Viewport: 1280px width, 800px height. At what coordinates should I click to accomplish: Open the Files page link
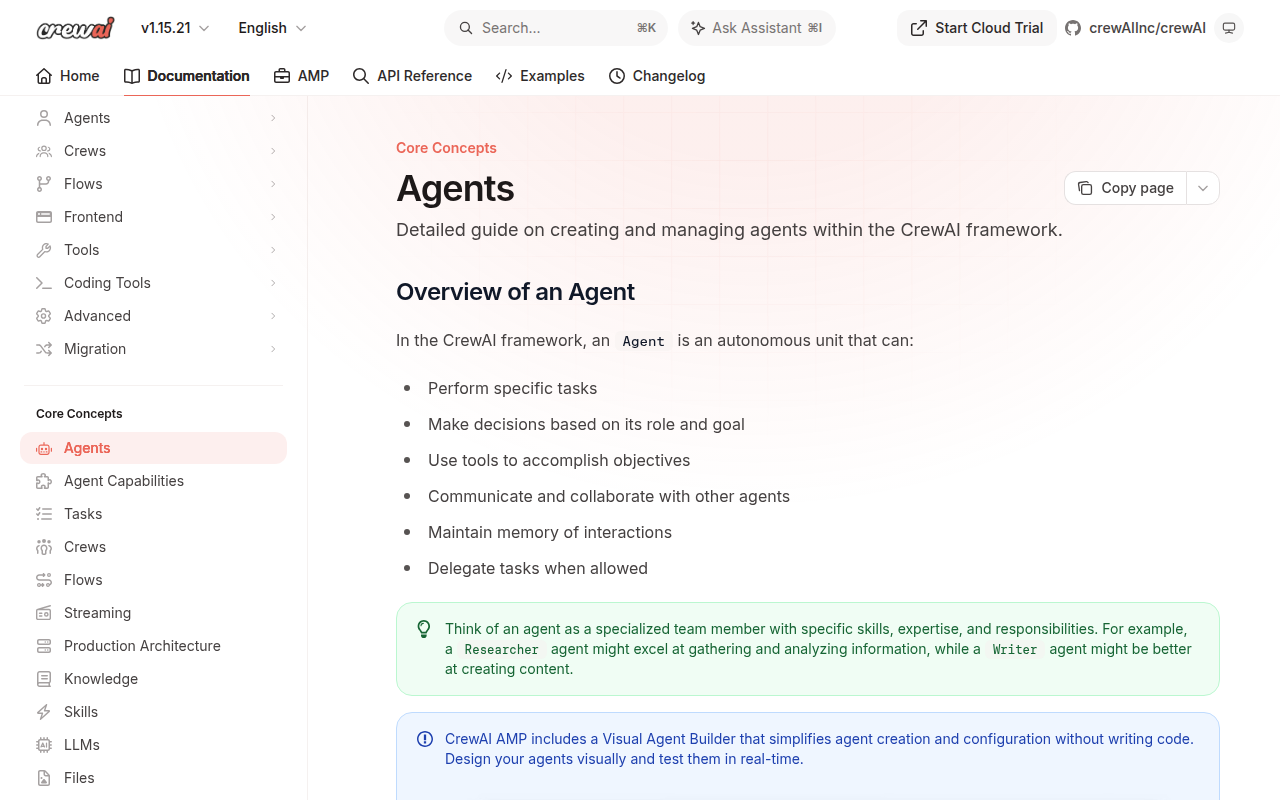[x=153, y=778]
